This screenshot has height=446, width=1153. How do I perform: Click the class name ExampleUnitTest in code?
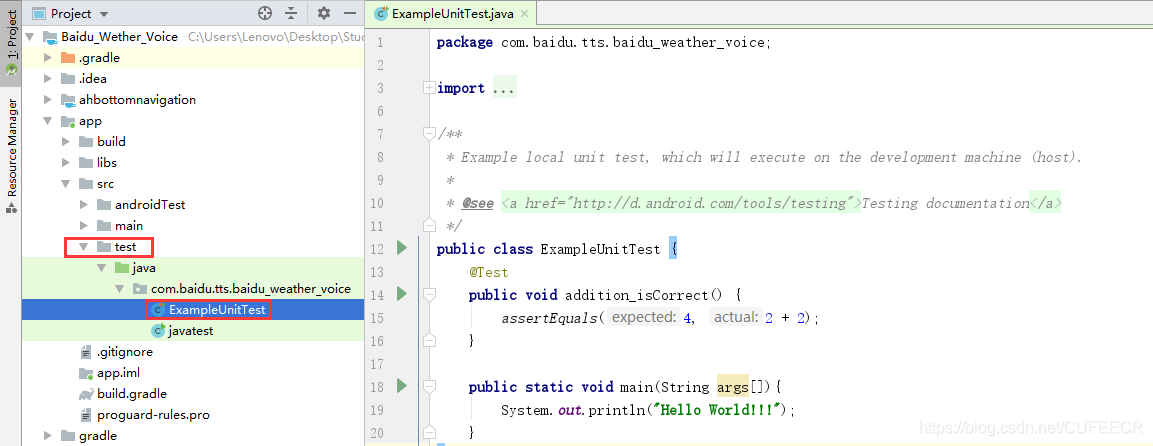[x=600, y=249]
